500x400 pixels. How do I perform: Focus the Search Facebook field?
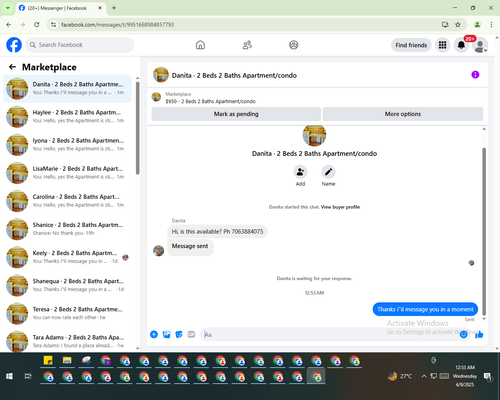[x=80, y=45]
